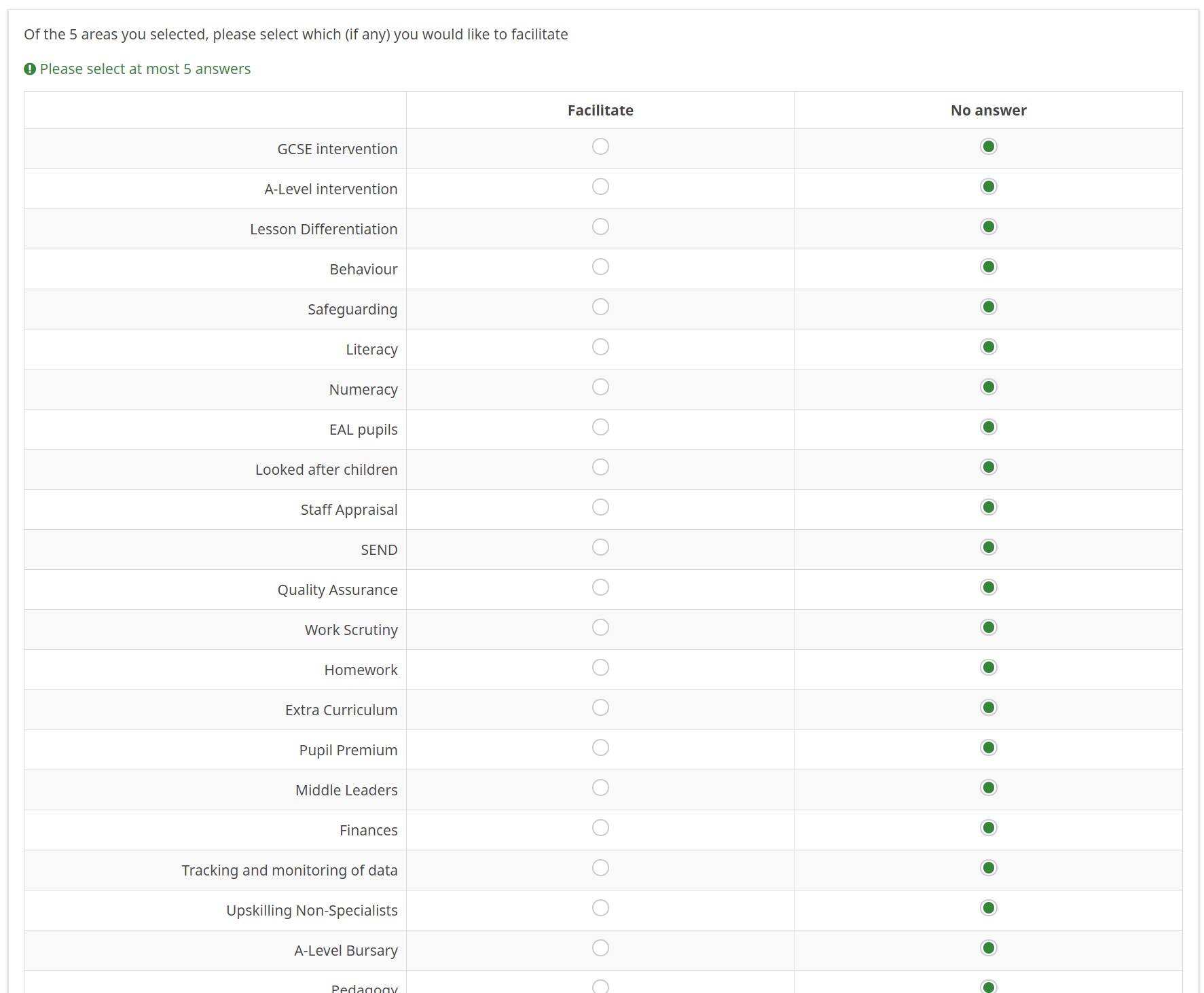Choose Facilitate for Work Scrutiny
Image resolution: width=1204 pixels, height=993 pixels.
(x=600, y=628)
